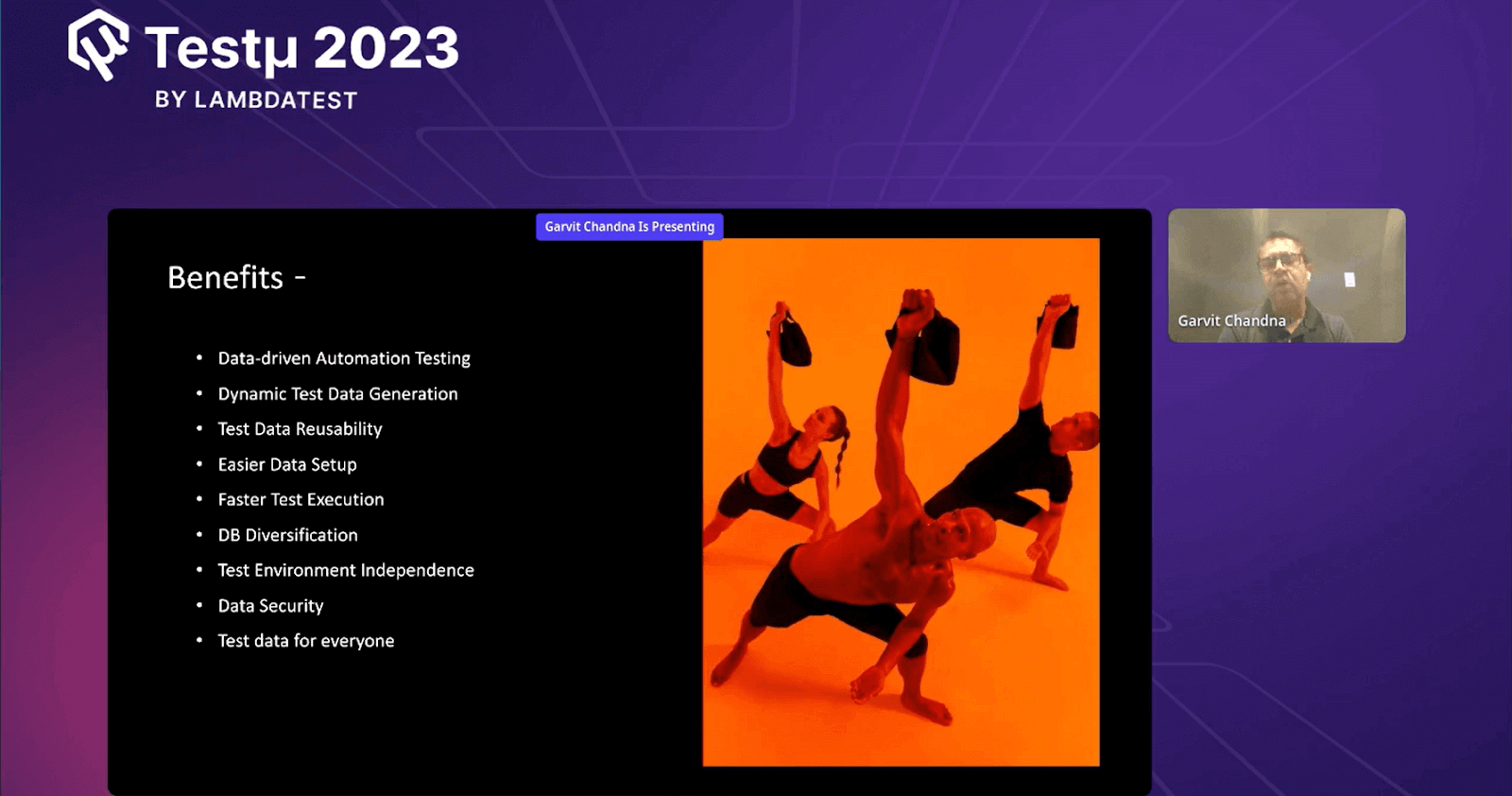The height and width of the screenshot is (796, 1512).
Task: Click the 'Test Environment Independence' bullet
Action: (x=346, y=570)
